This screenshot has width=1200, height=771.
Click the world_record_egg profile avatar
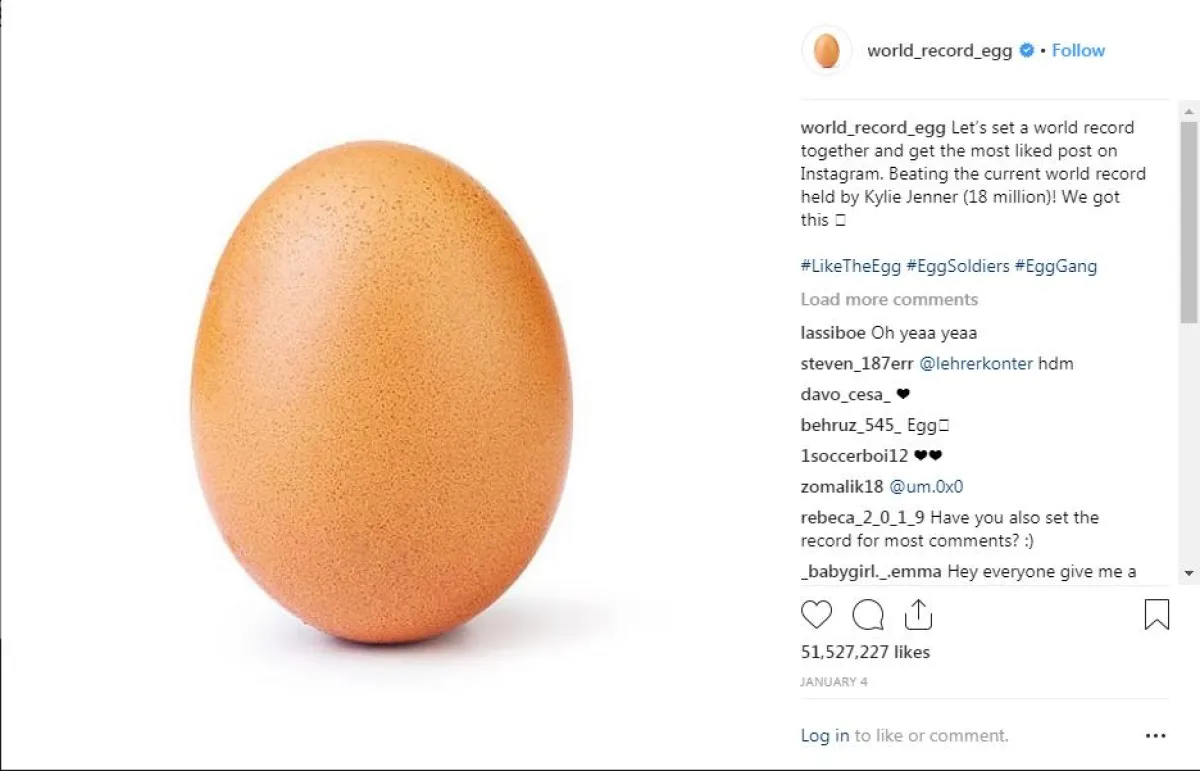(x=826, y=51)
